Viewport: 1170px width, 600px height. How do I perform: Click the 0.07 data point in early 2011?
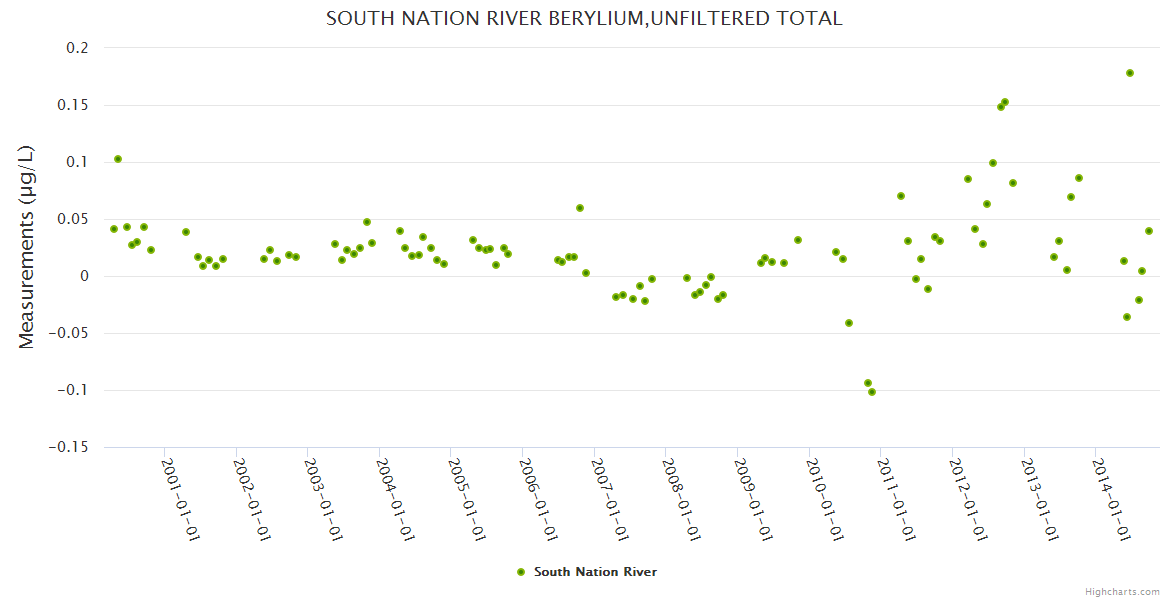click(x=901, y=196)
